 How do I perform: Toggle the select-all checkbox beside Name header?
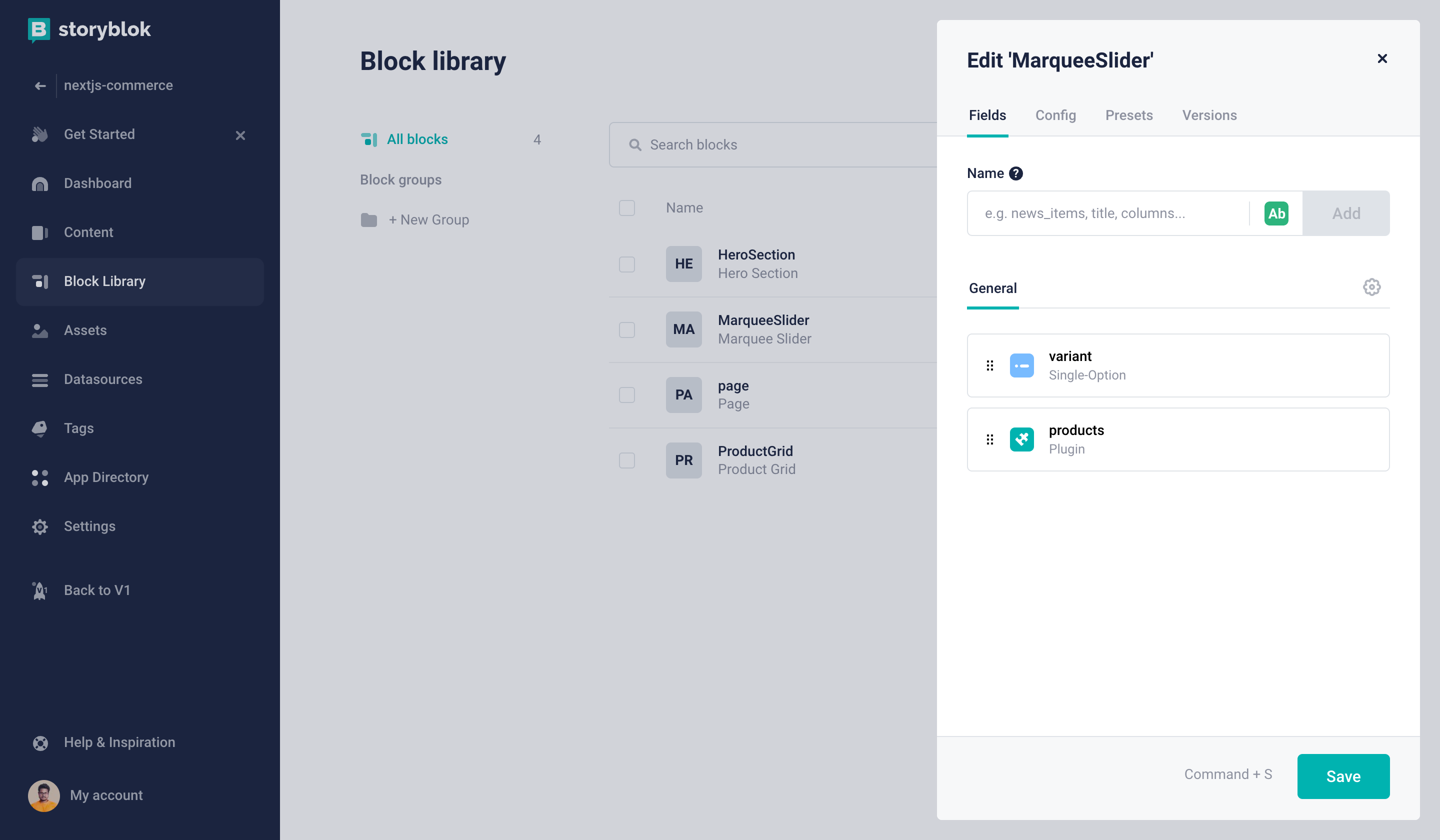[x=627, y=208]
